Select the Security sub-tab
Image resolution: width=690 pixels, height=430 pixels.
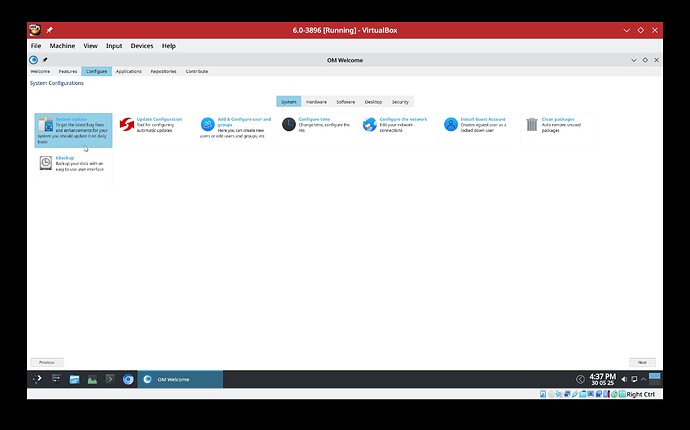tap(400, 102)
